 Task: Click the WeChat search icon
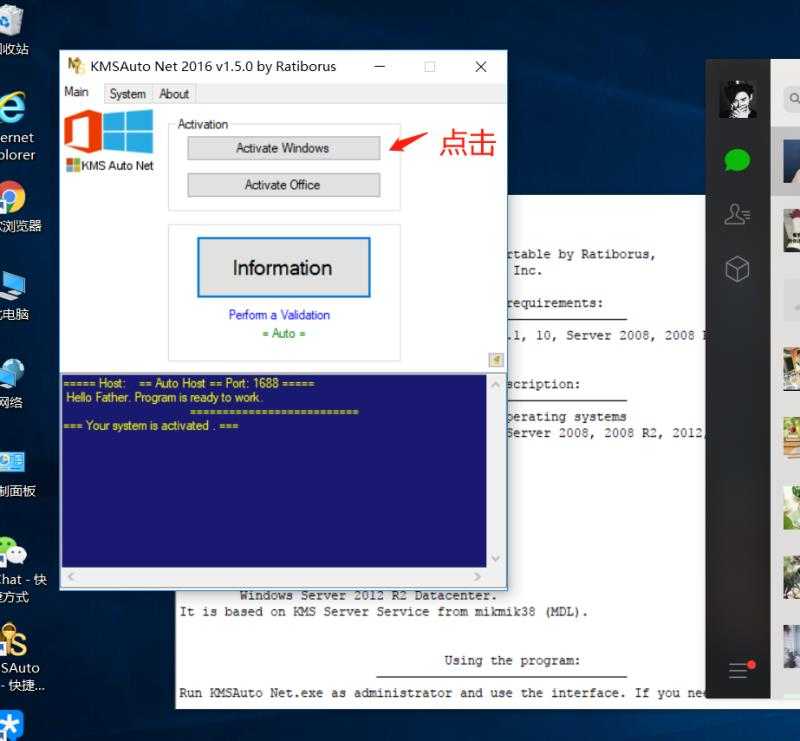pos(794,98)
